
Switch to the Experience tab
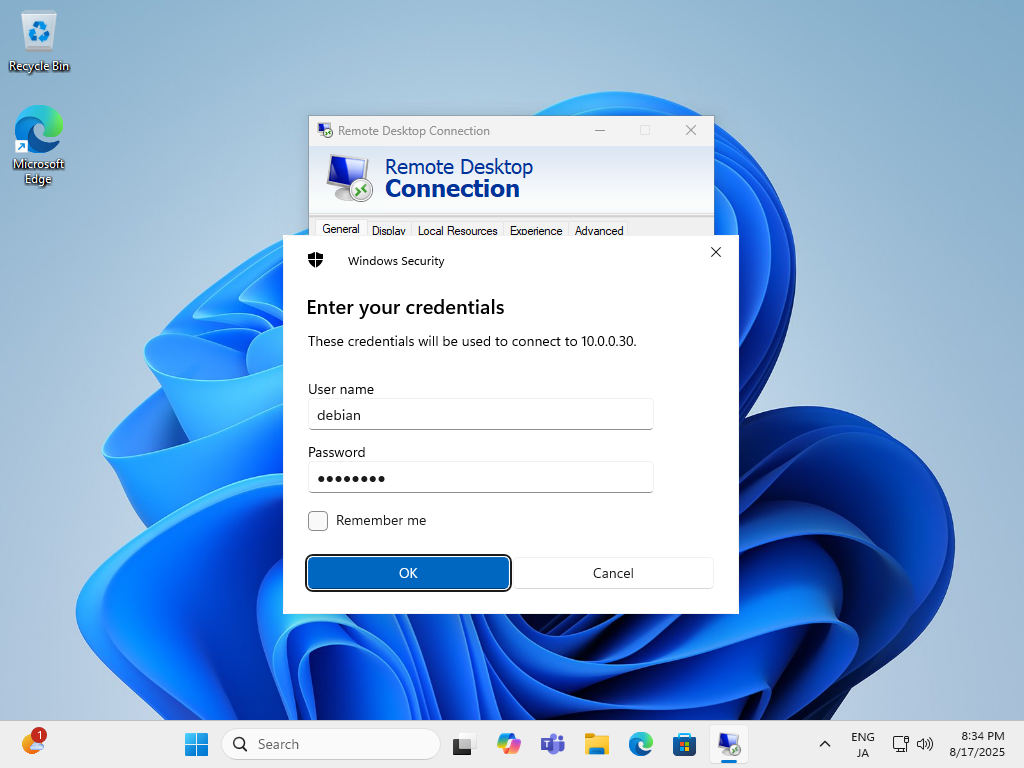pos(536,230)
